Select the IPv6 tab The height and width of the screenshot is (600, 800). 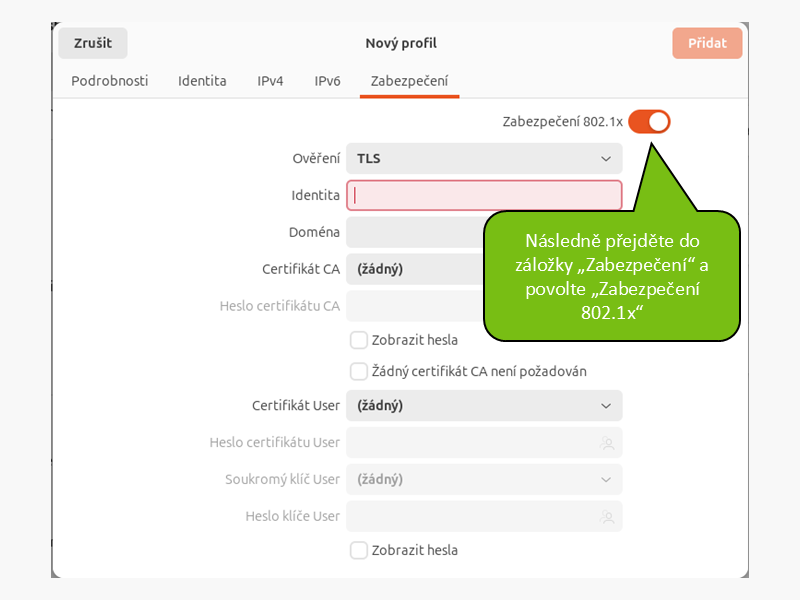327,81
